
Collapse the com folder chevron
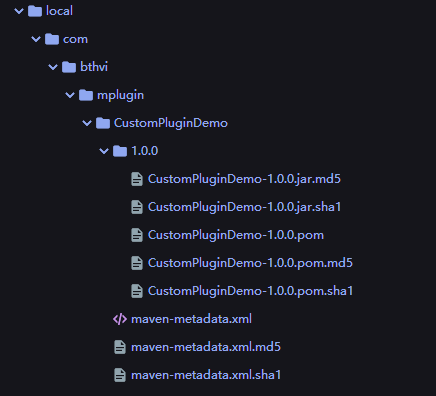tap(36, 39)
